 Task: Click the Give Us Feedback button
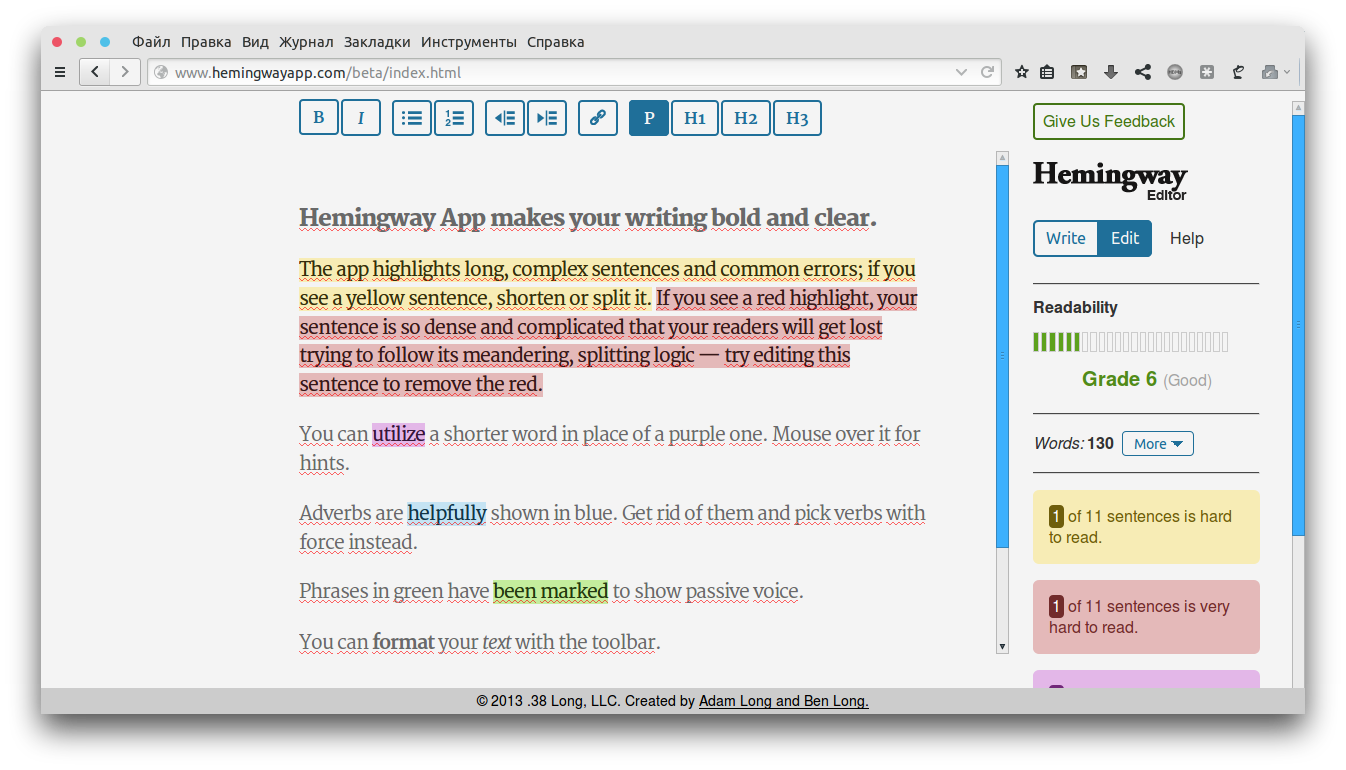pyautogui.click(x=1109, y=121)
